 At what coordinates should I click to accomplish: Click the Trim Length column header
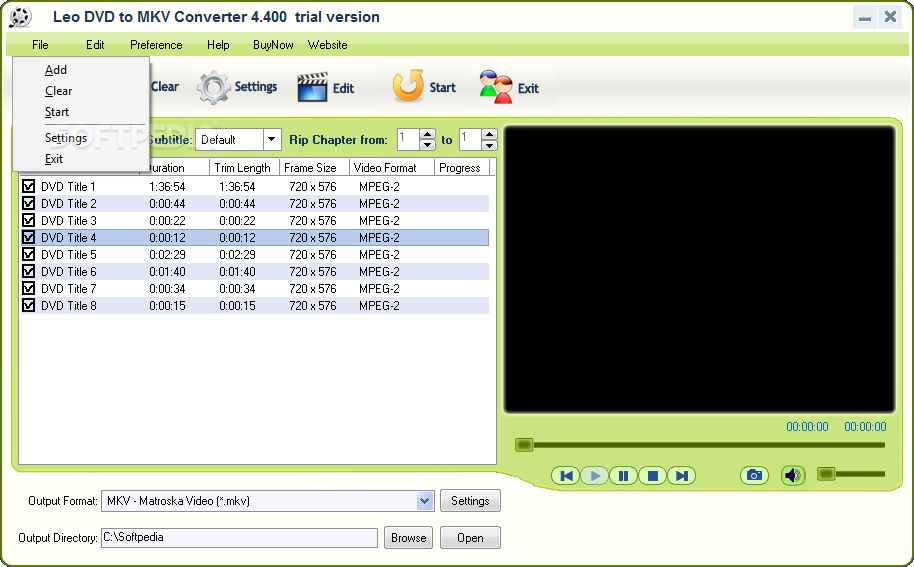point(244,168)
